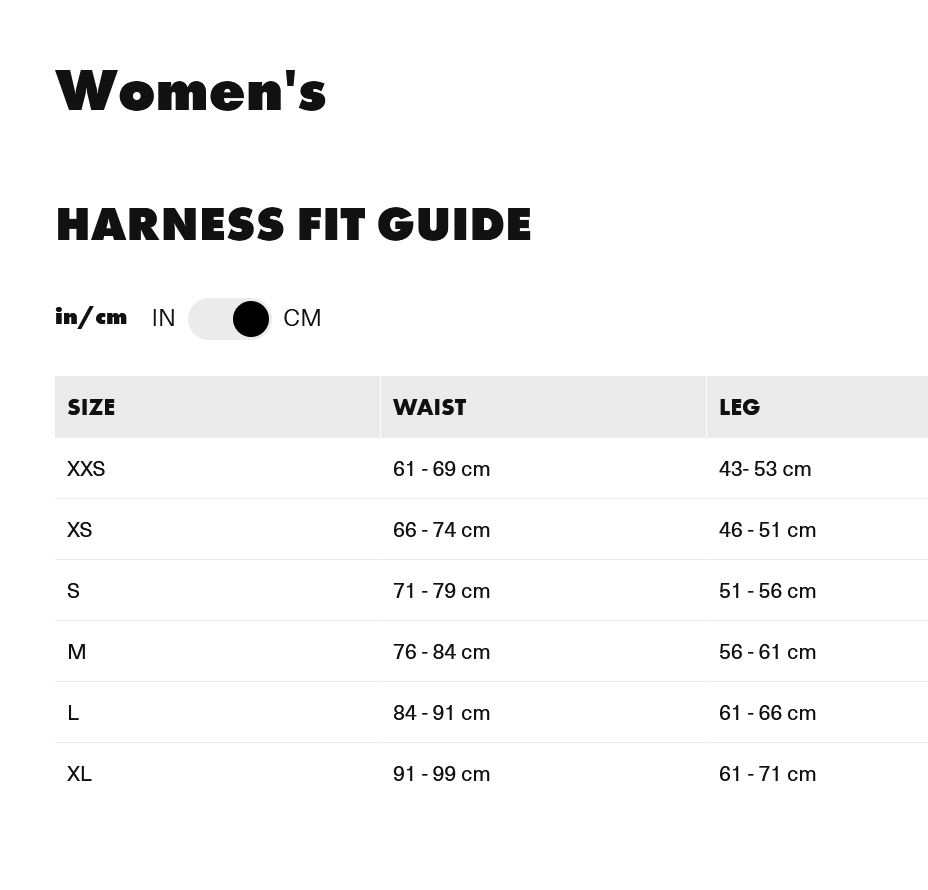The width and height of the screenshot is (928, 890).
Task: Select the M size label
Action: [x=76, y=651]
